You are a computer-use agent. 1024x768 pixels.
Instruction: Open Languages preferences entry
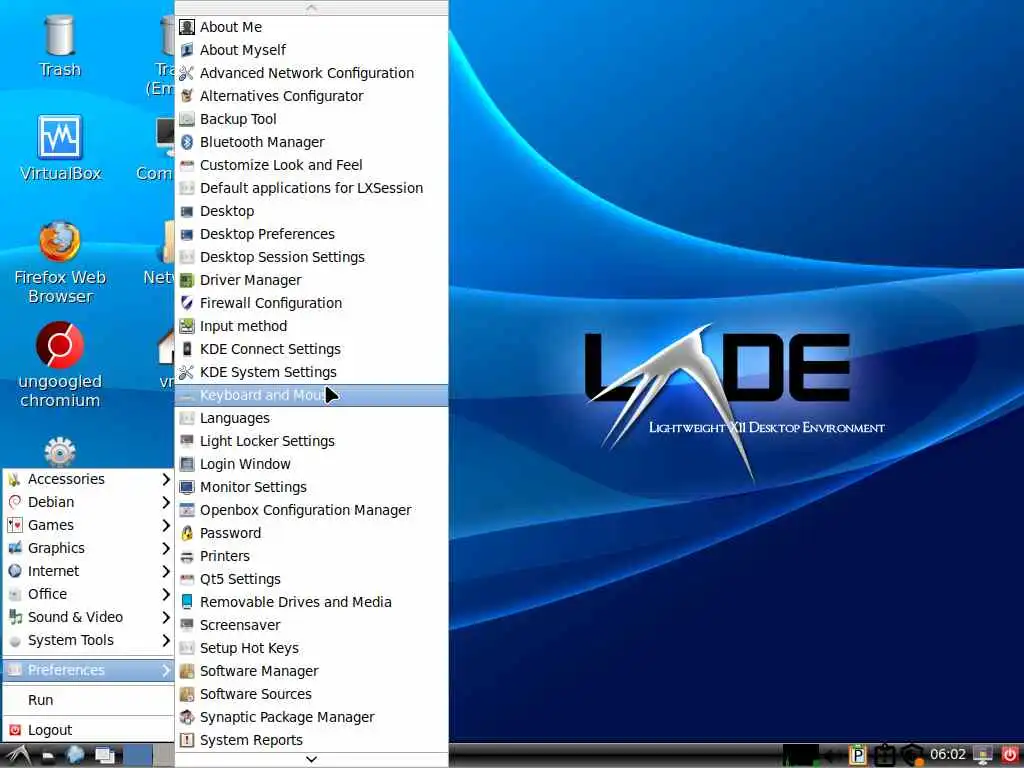pos(312,418)
